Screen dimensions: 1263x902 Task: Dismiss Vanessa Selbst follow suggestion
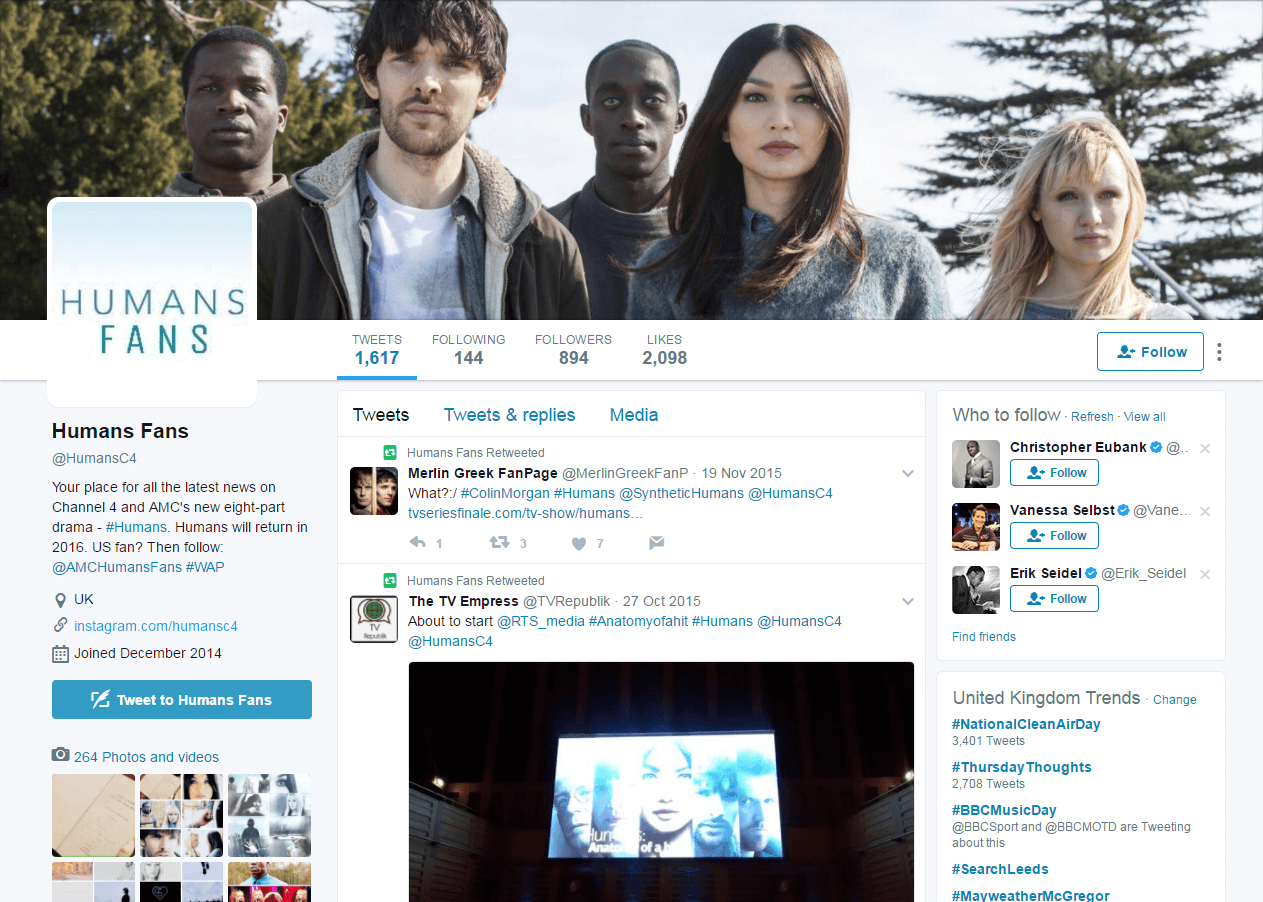click(x=1205, y=511)
